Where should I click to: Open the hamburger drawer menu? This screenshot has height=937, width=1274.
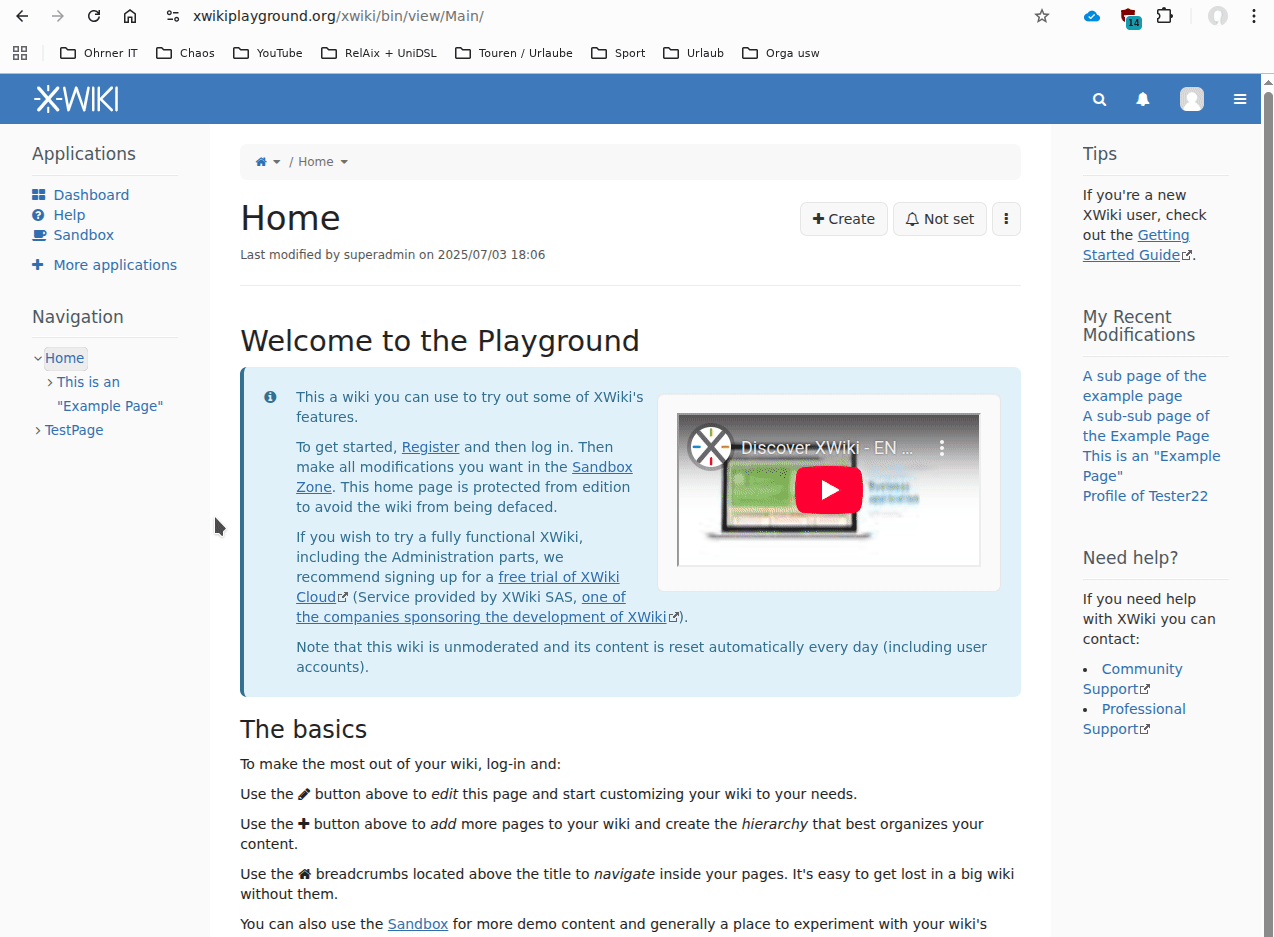pos(1240,99)
